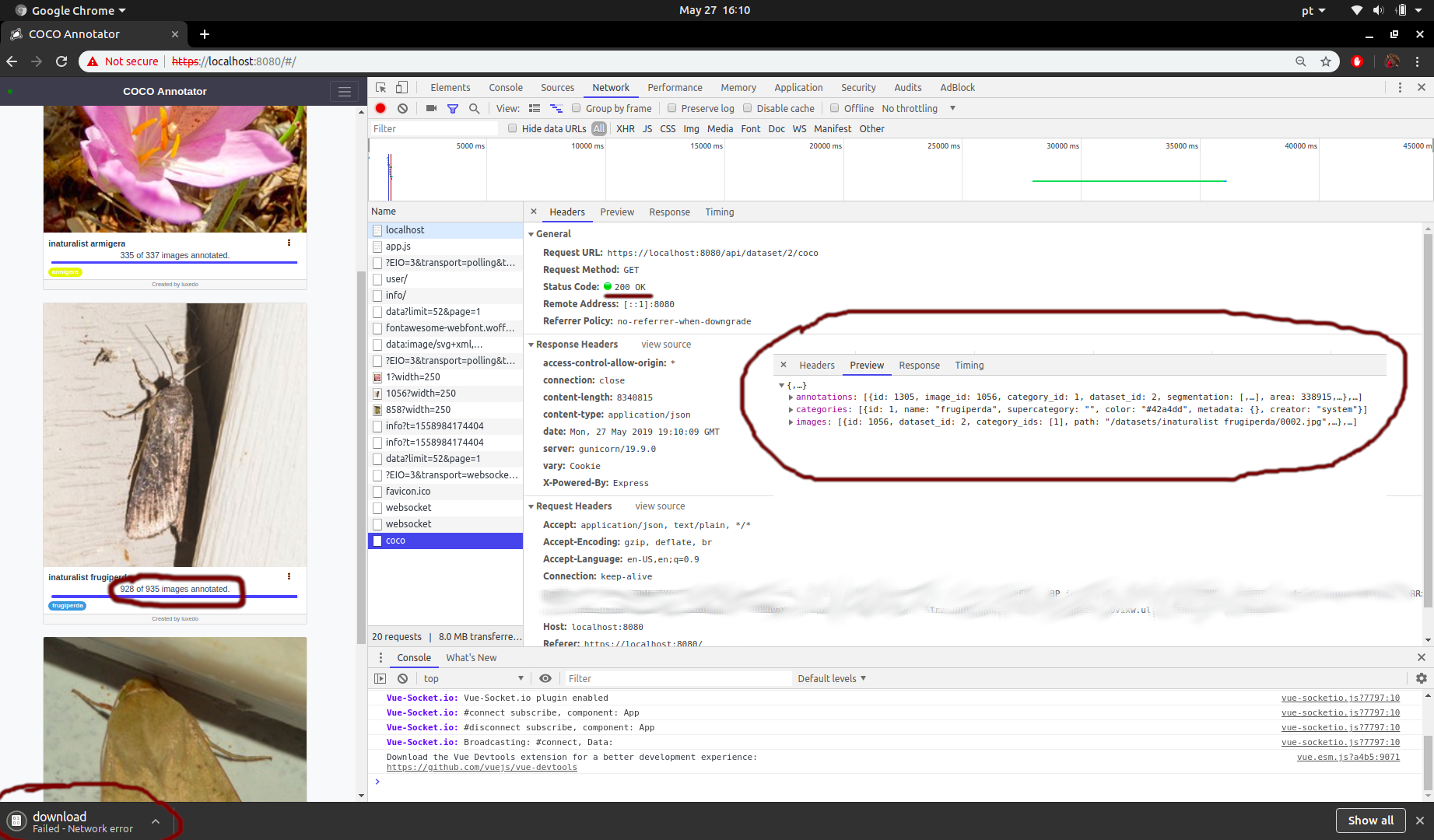Enable the Group by frame checkbox
The width and height of the screenshot is (1434, 840).
[576, 108]
